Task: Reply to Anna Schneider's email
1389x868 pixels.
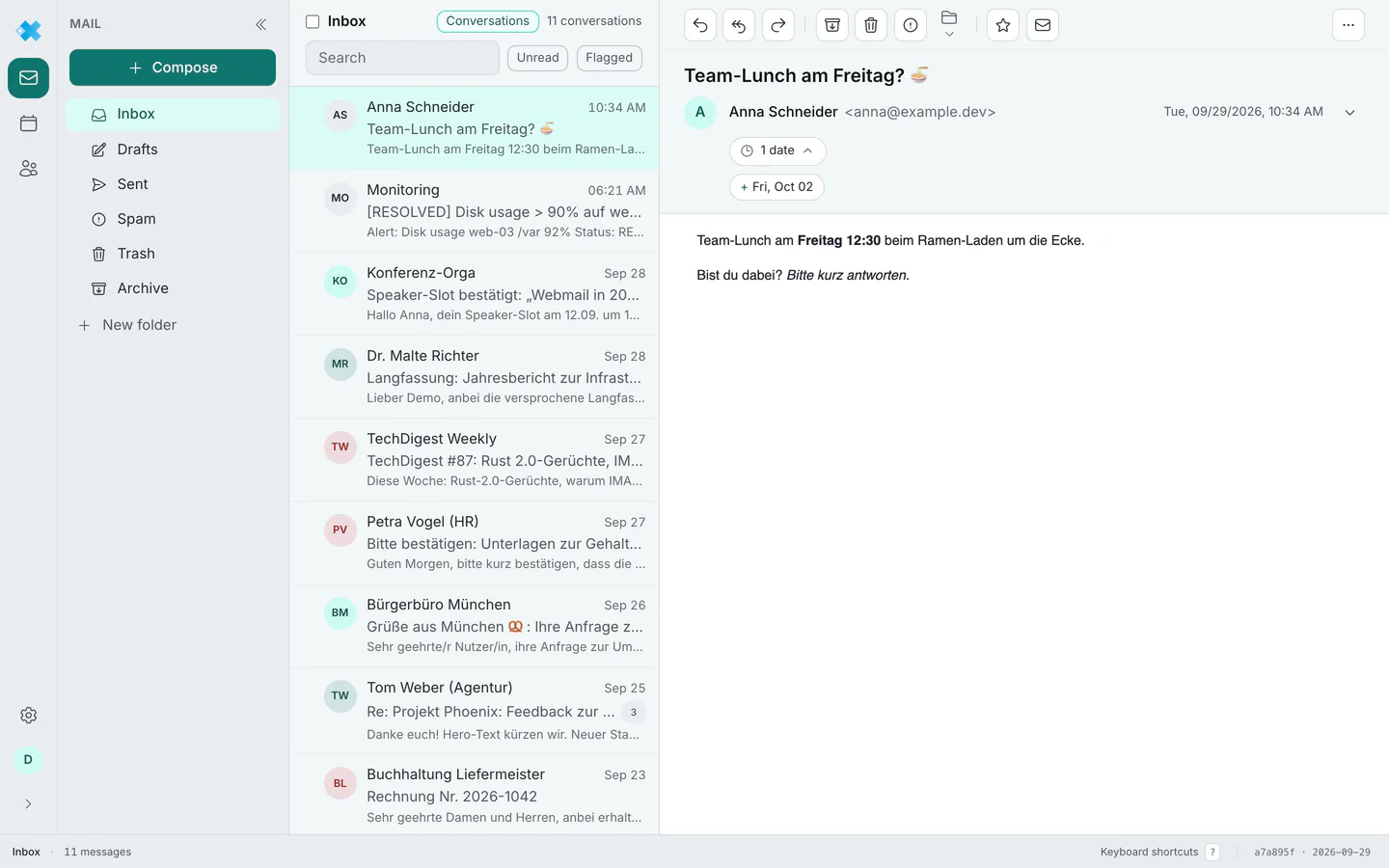Action: coord(700,25)
